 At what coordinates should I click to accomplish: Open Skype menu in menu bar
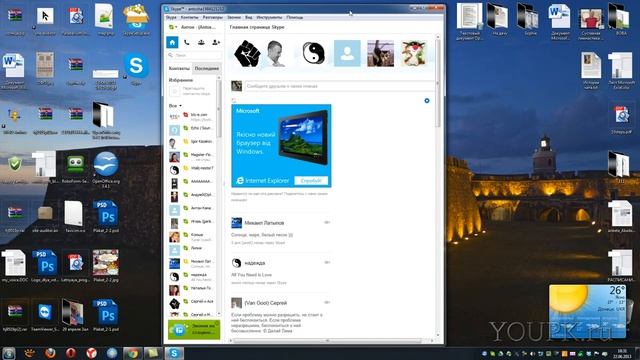171,18
